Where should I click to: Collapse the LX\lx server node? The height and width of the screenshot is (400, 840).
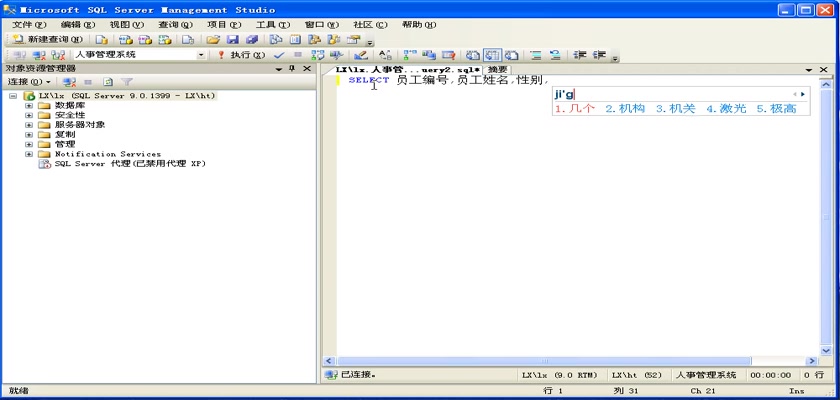13,96
